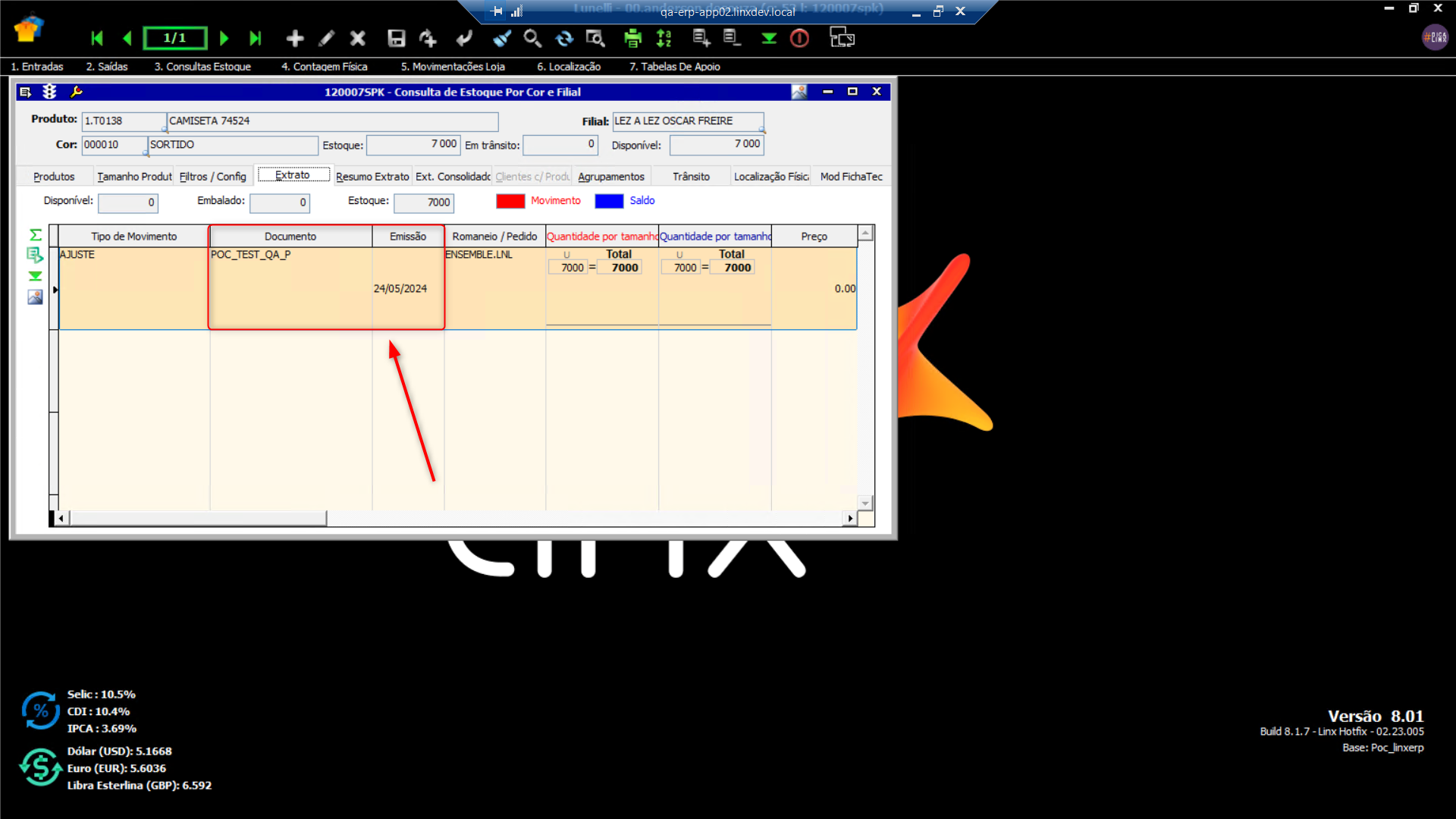Click the traffic light icon in titlebar
This screenshot has height=819, width=1456.
[50, 92]
